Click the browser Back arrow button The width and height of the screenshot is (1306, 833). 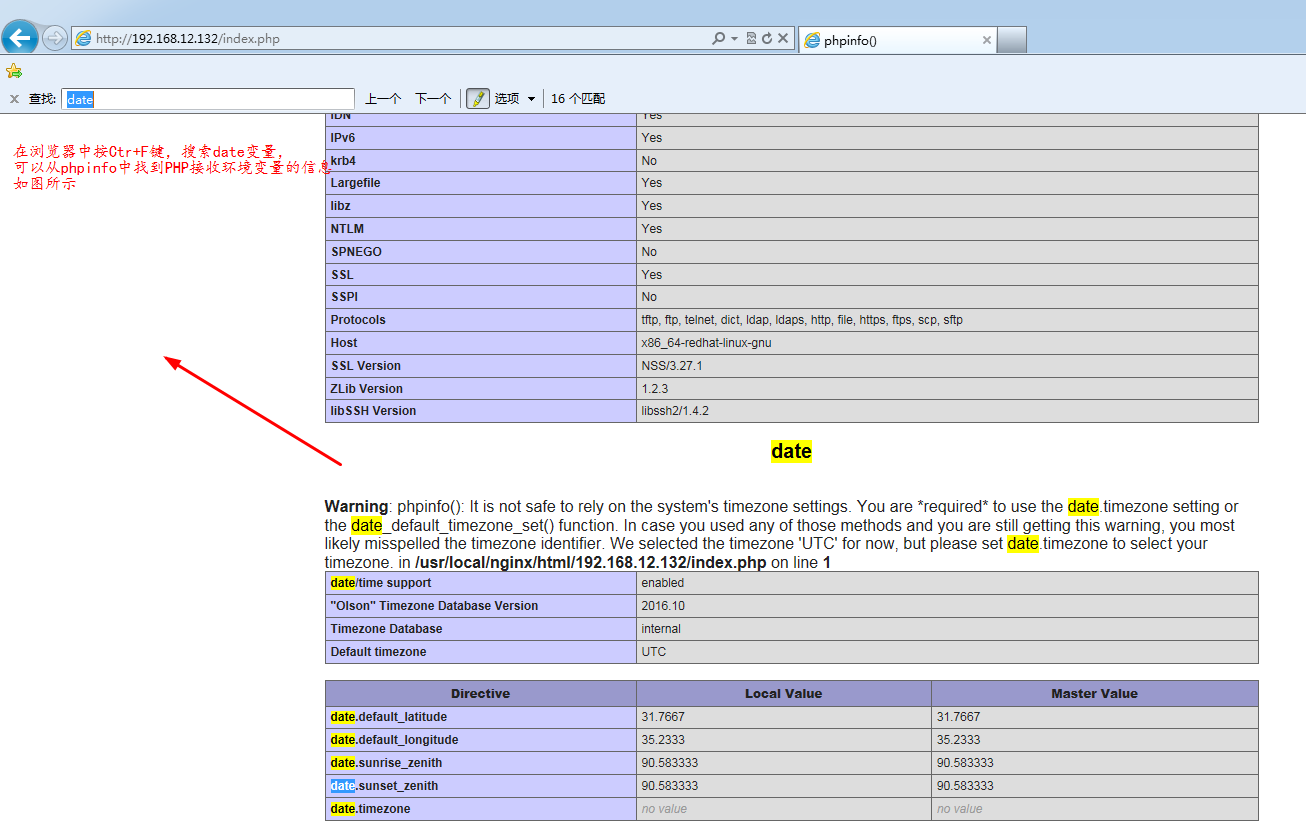(20, 38)
